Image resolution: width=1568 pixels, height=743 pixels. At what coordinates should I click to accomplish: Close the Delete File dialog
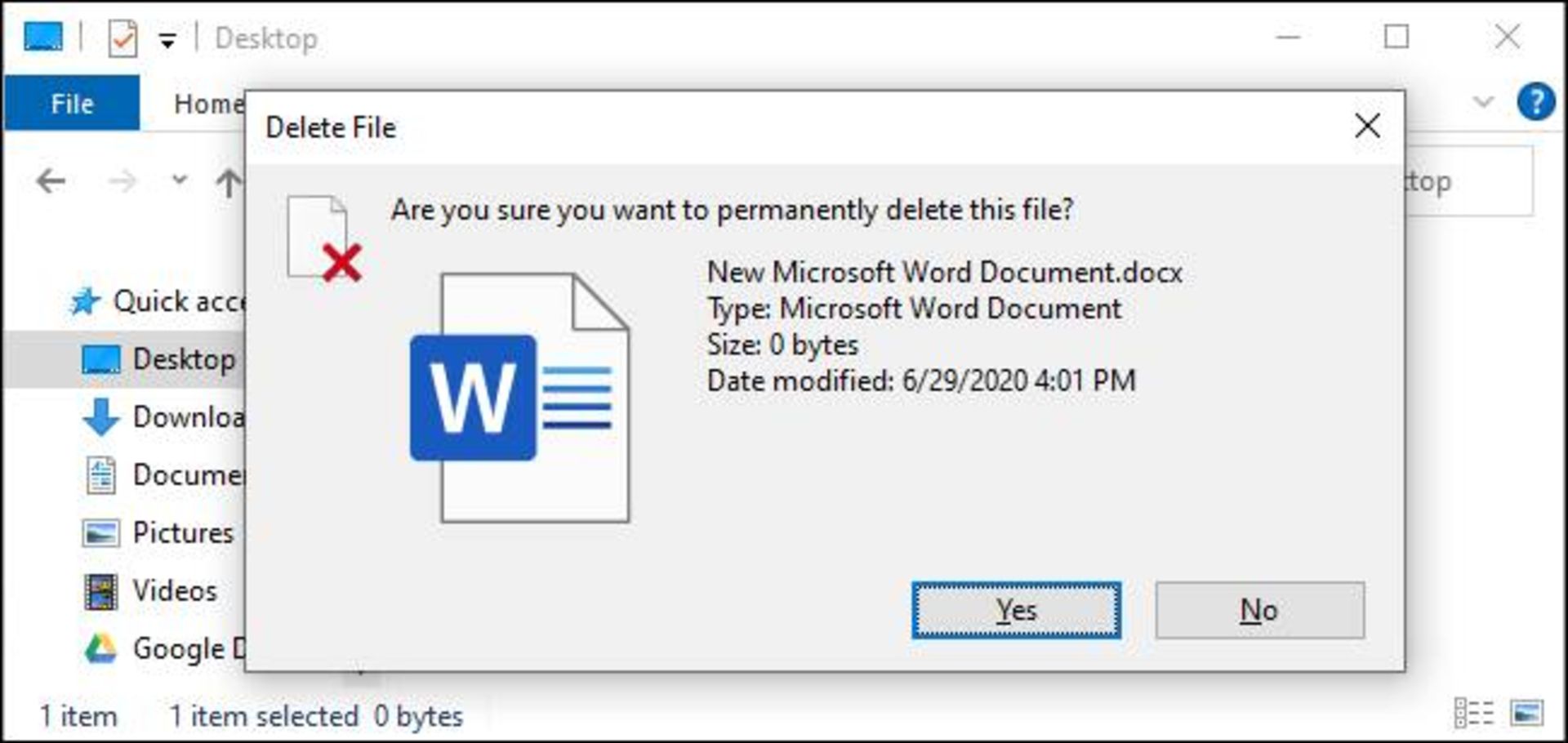(x=1368, y=127)
